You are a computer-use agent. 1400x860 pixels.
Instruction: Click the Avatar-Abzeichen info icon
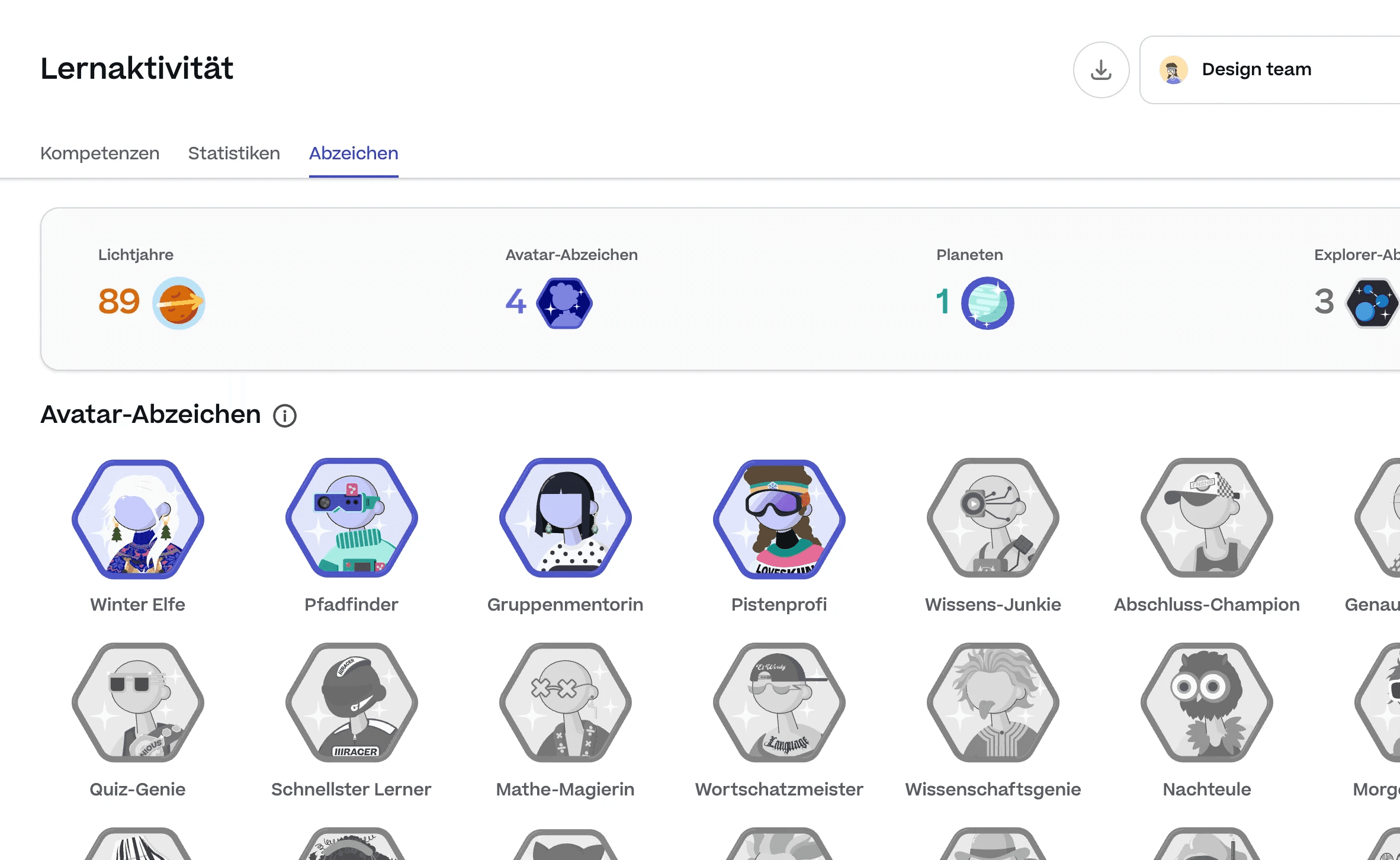(x=285, y=416)
